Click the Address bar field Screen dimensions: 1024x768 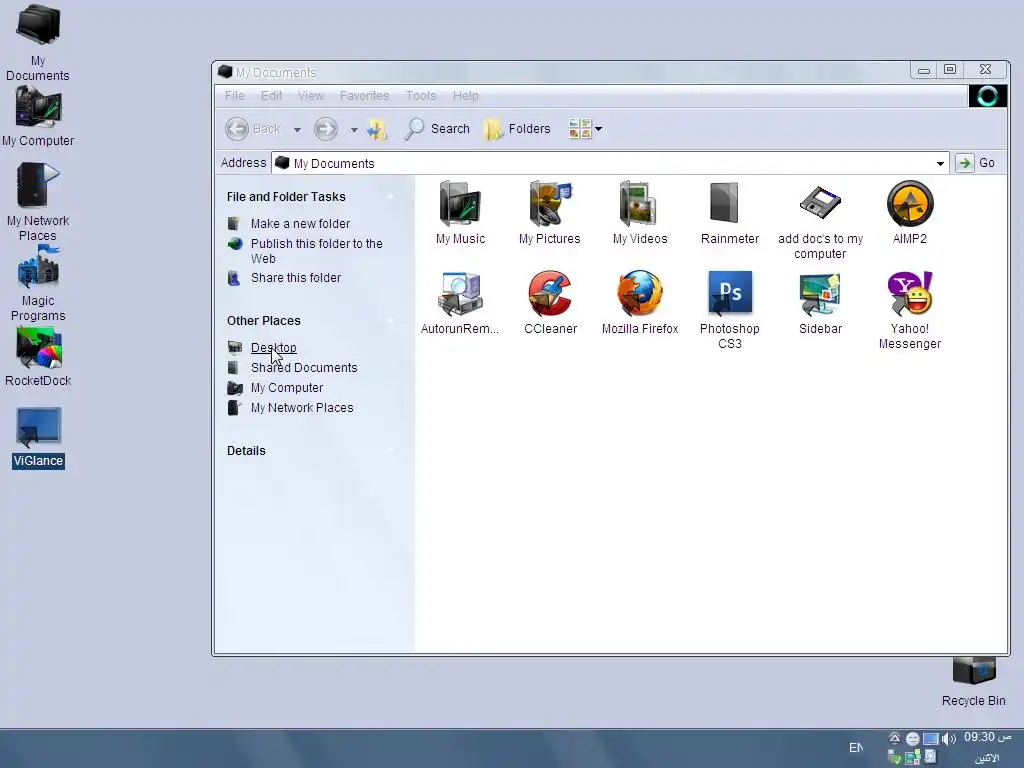pyautogui.click(x=611, y=163)
